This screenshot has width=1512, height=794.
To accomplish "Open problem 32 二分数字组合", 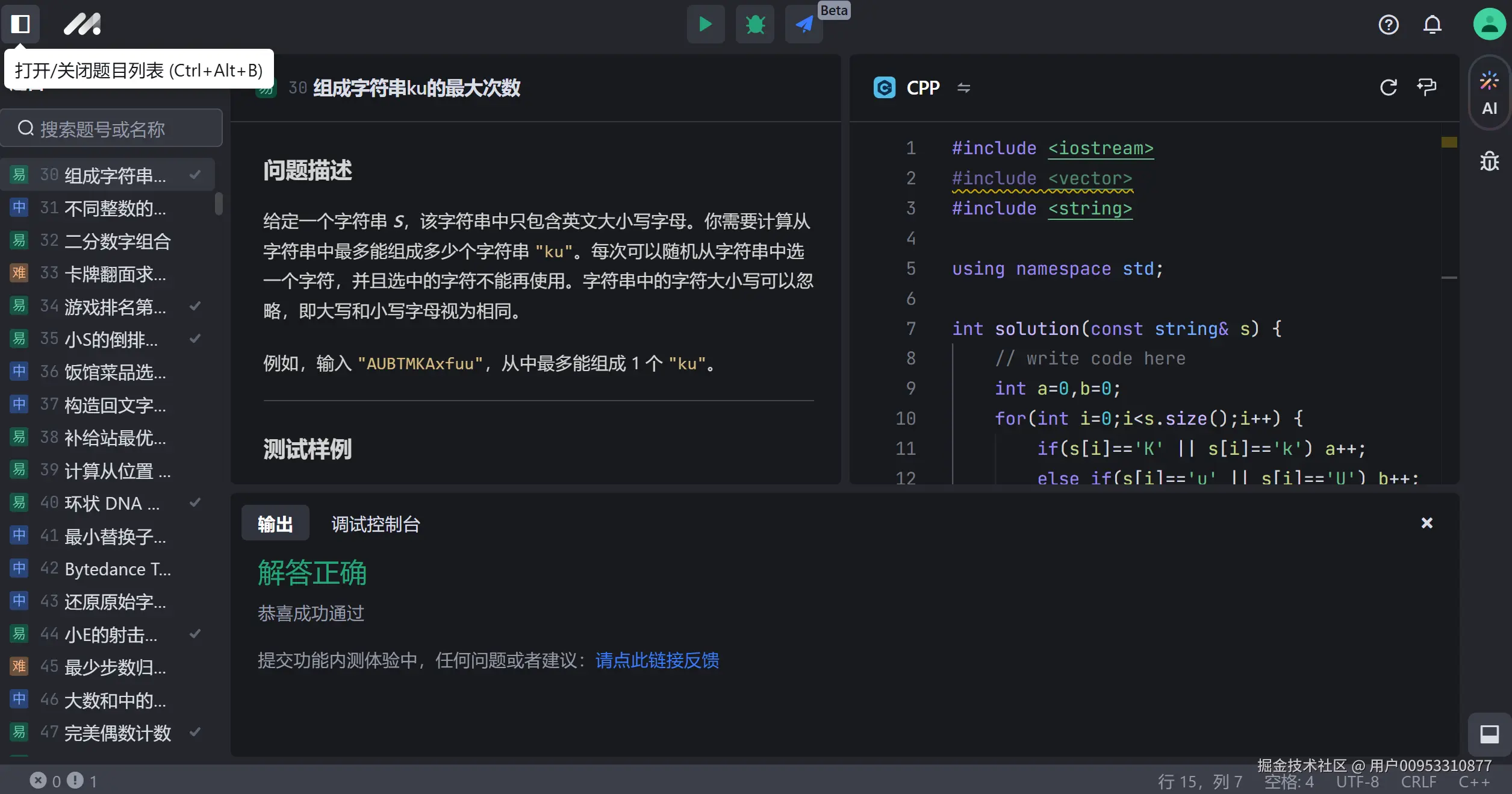I will tap(107, 241).
